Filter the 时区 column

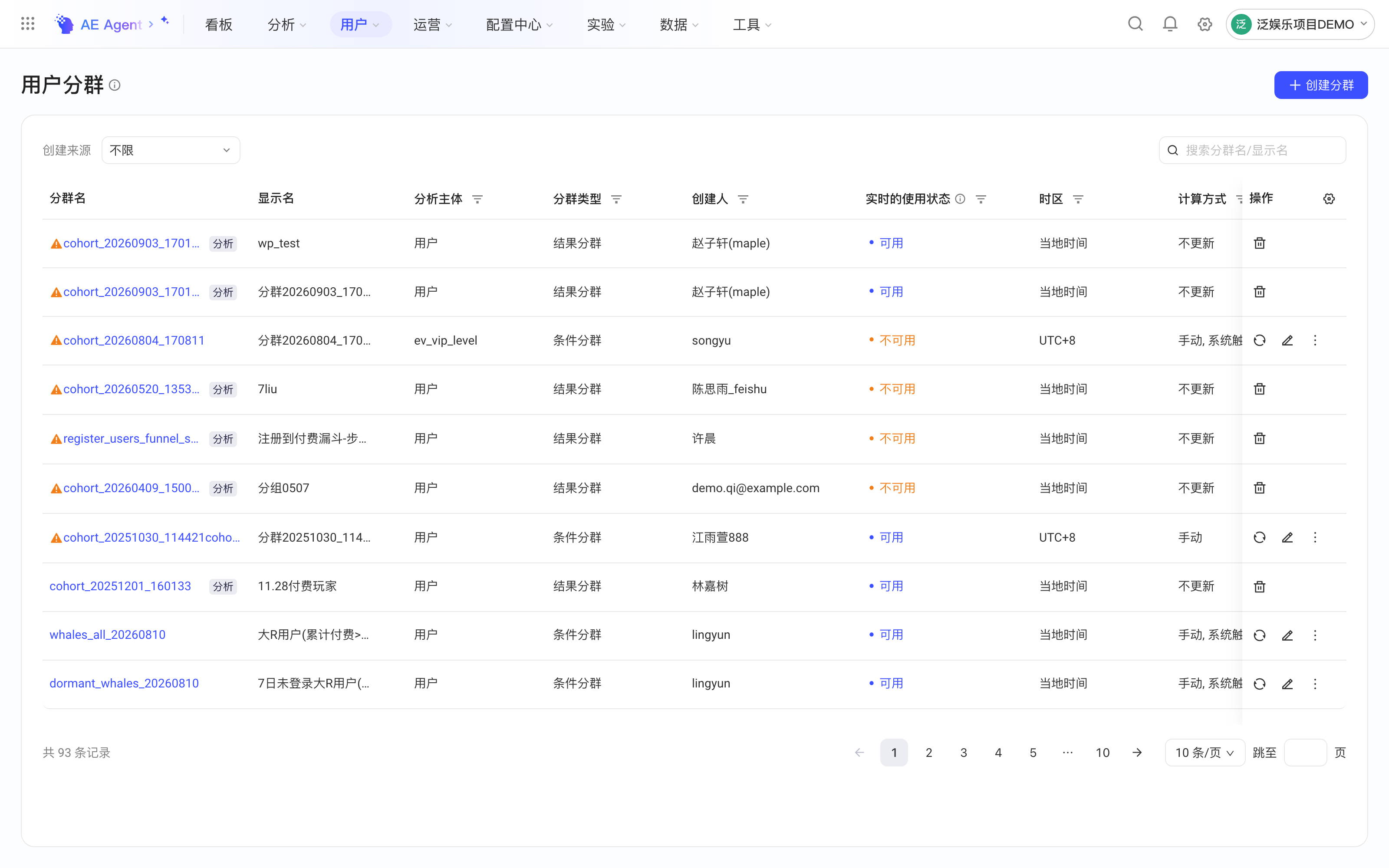point(1078,199)
